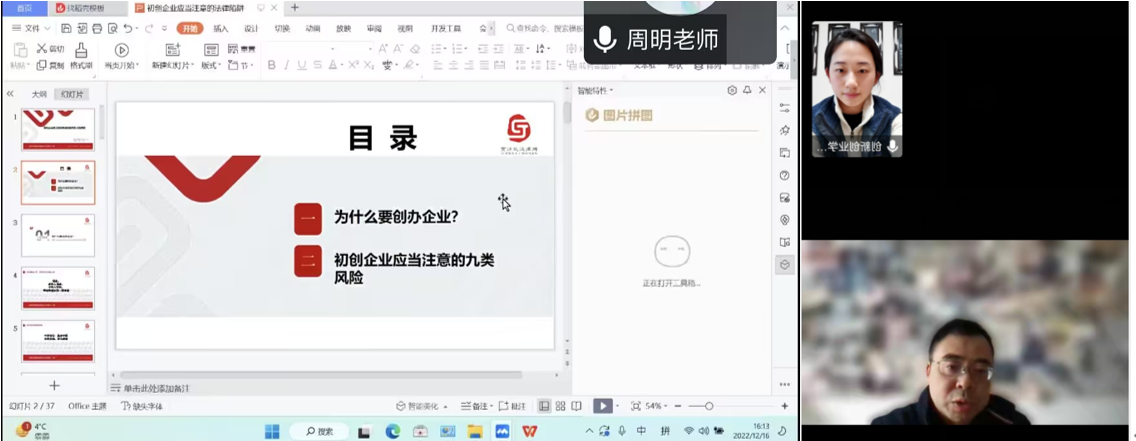The height and width of the screenshot is (441, 1136).
Task: Open WPS Office from the taskbar
Action: click(529, 431)
